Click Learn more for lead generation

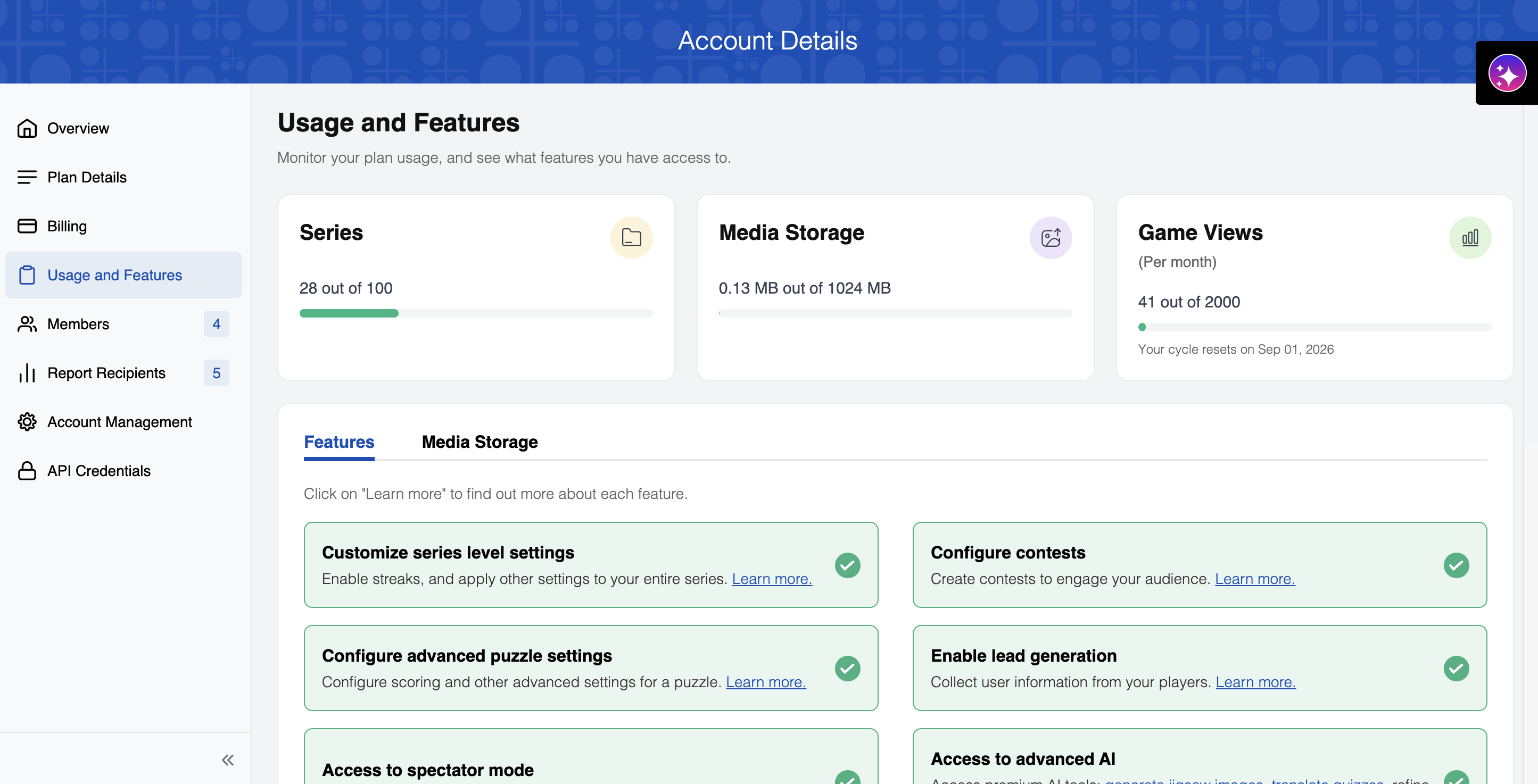1255,682
